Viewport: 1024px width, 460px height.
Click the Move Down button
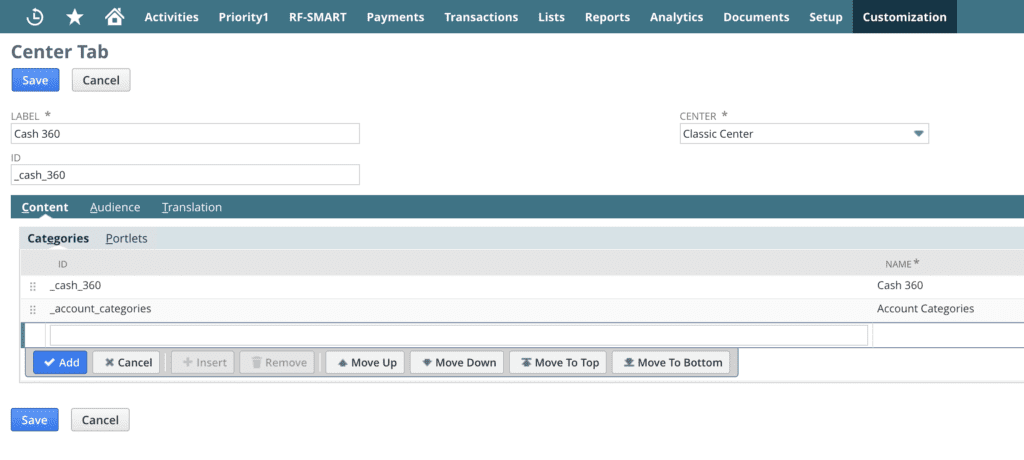(456, 362)
